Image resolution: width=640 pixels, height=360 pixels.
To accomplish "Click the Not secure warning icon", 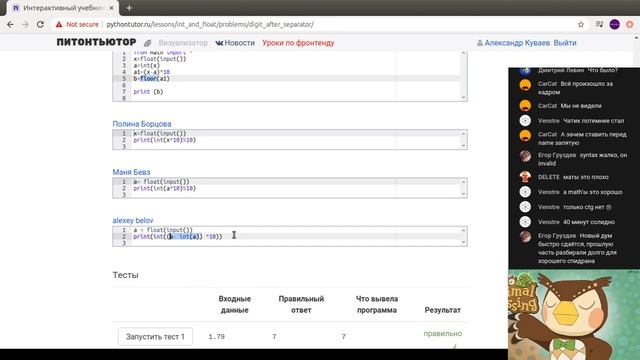I will [59, 24].
